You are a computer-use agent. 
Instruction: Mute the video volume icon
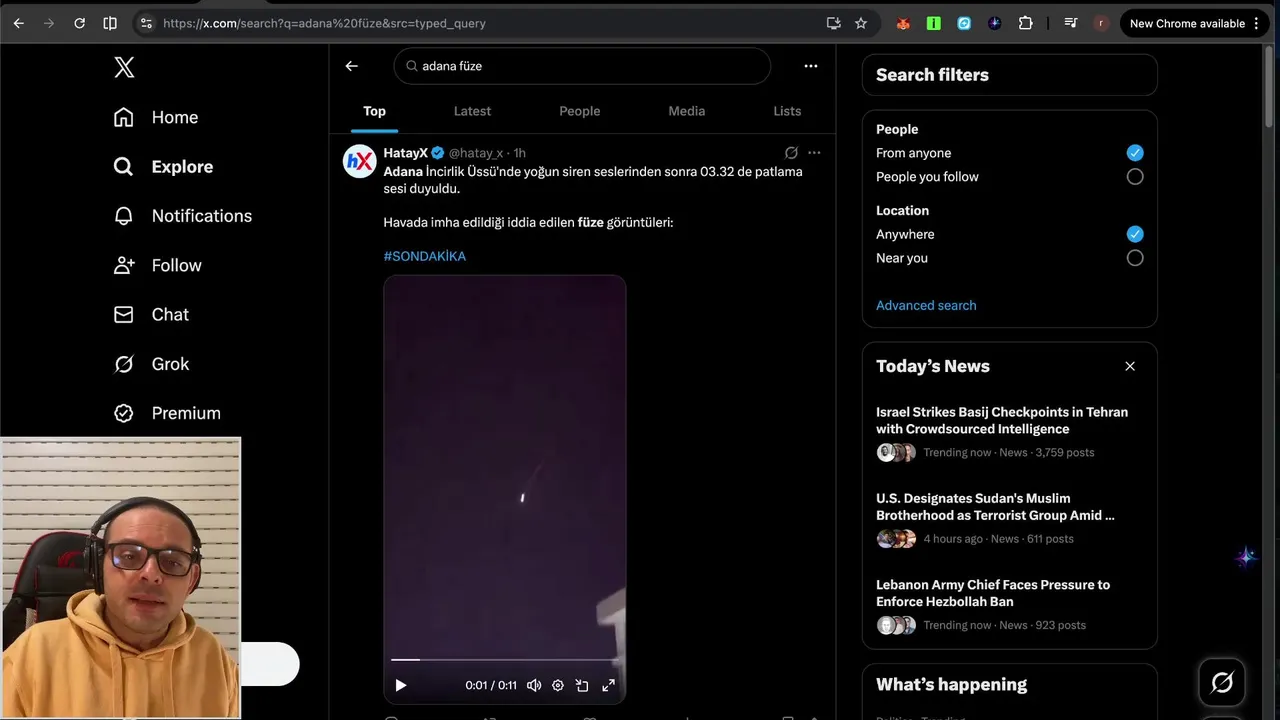(534, 685)
